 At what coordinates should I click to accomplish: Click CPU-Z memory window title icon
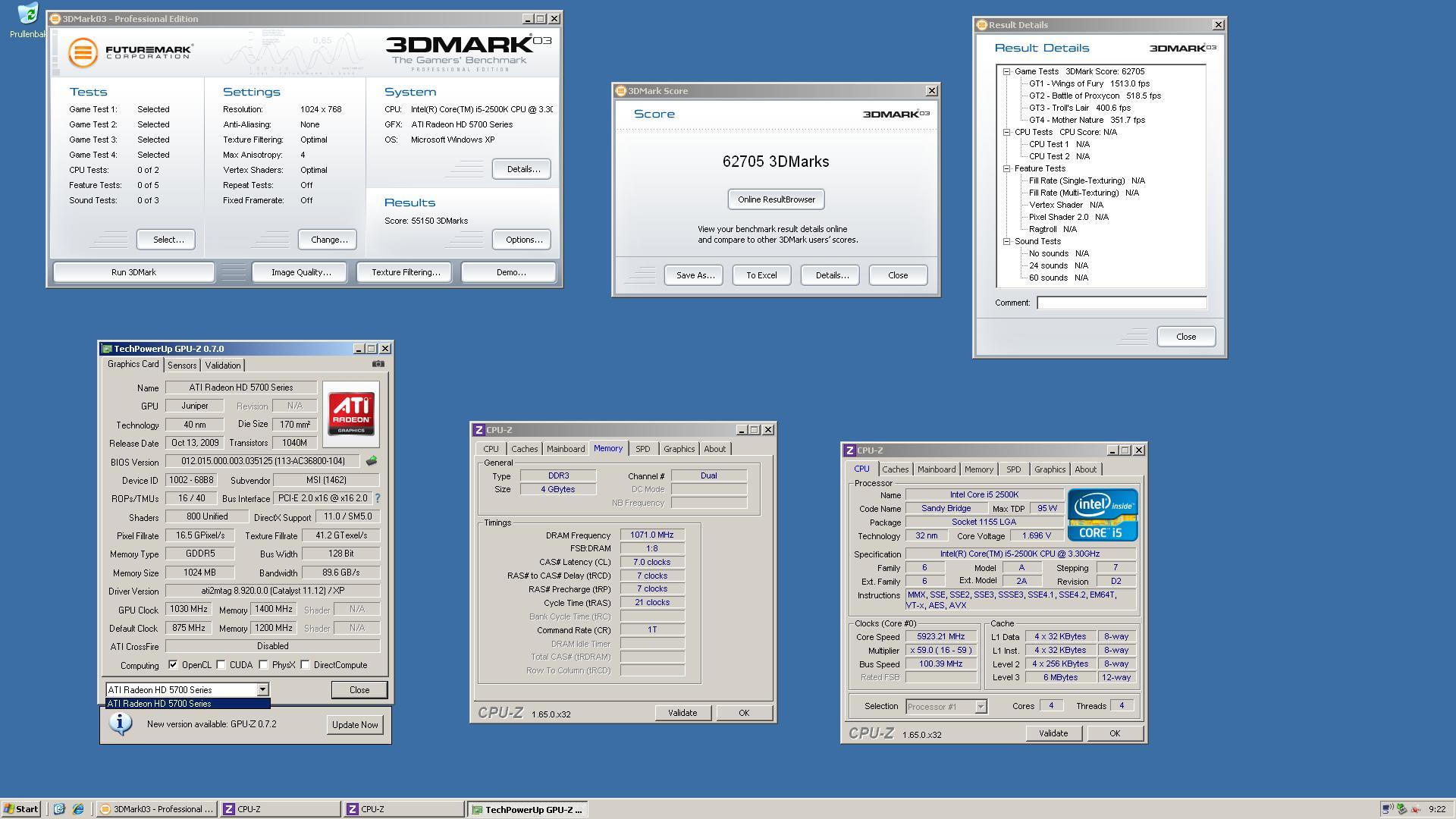(479, 430)
